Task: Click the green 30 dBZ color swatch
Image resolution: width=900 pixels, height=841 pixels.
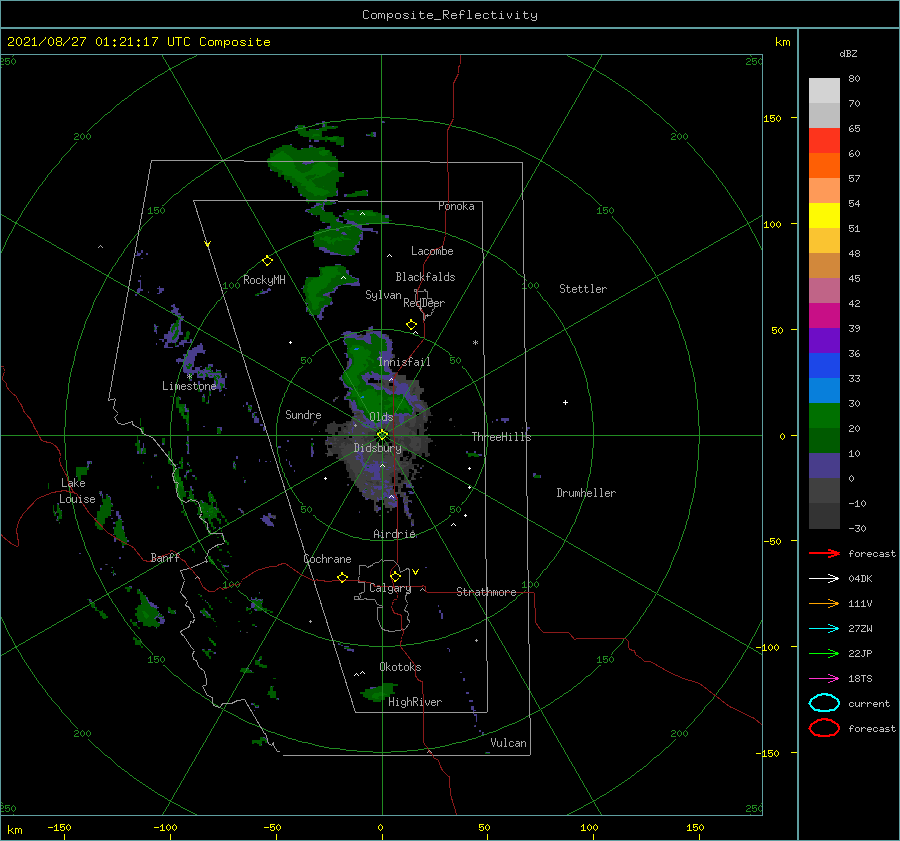Action: tap(824, 415)
